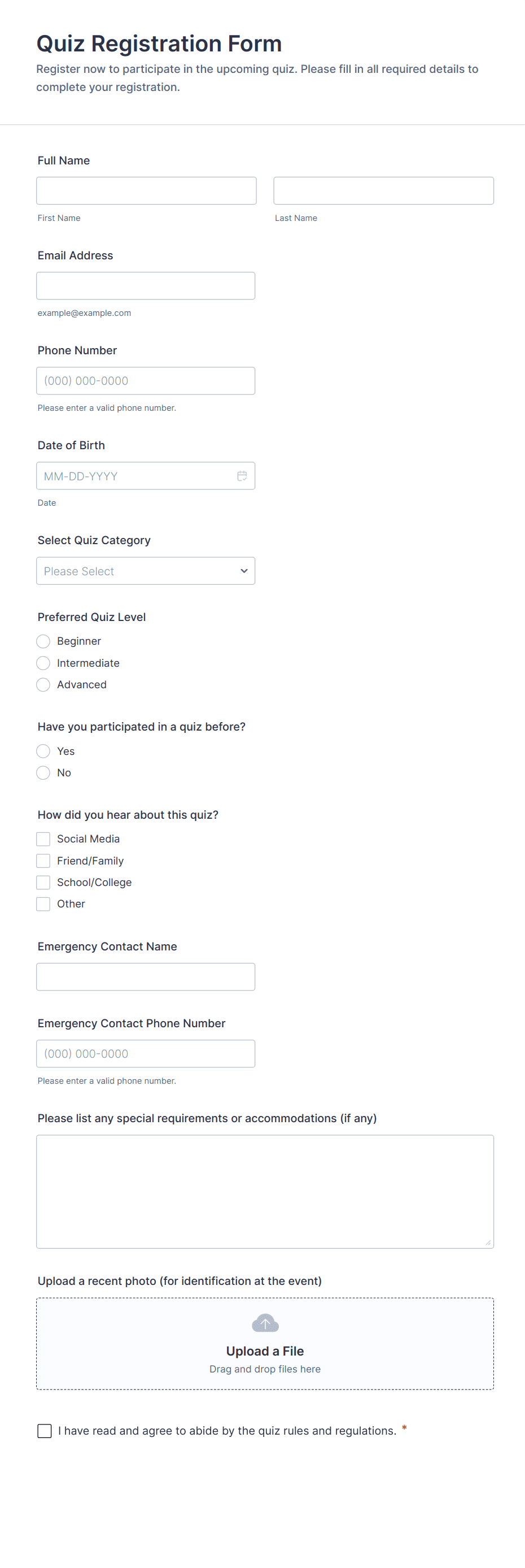
Task: Select No for previous quiz participation
Action: pyautogui.click(x=43, y=773)
